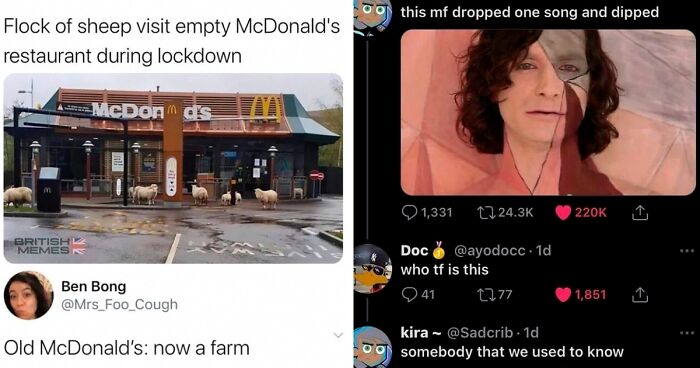Share Doc's reply via upload icon
Screen dimensions: 700x368
(639, 294)
